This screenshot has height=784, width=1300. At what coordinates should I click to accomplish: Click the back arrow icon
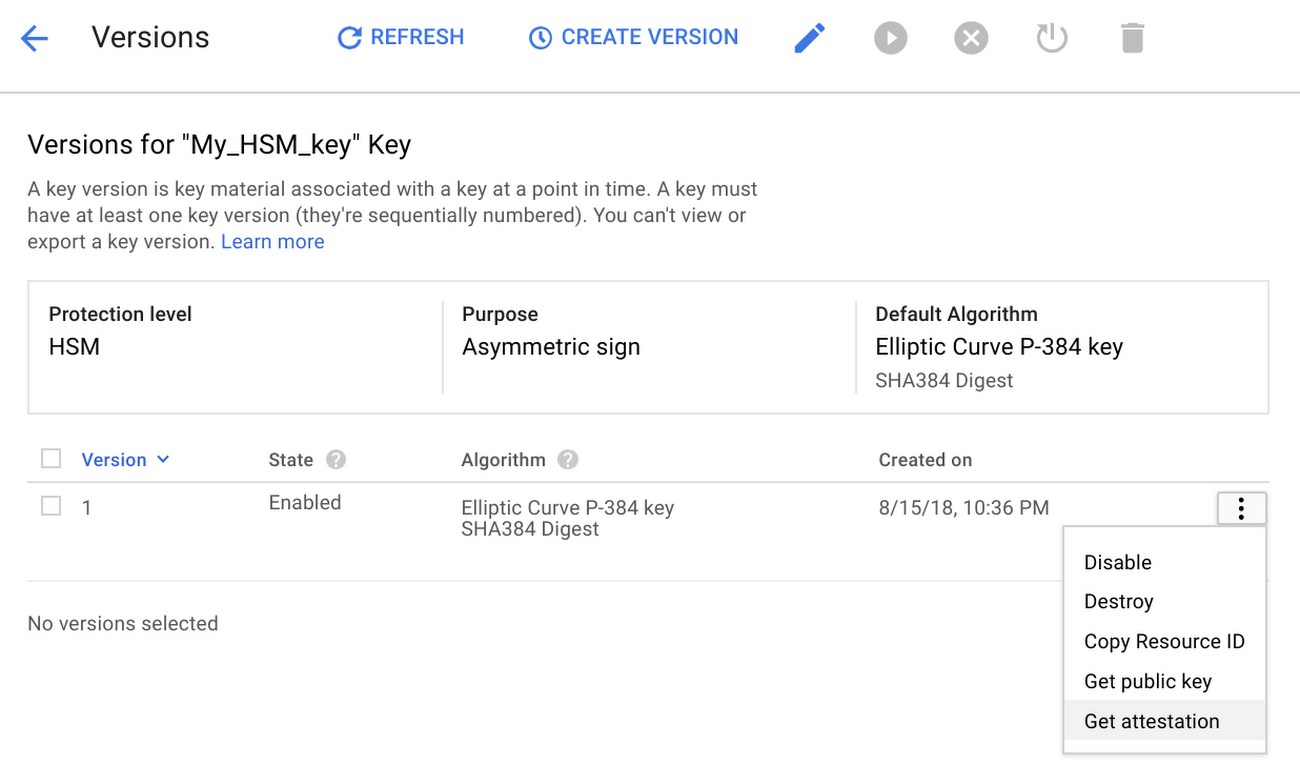point(34,39)
